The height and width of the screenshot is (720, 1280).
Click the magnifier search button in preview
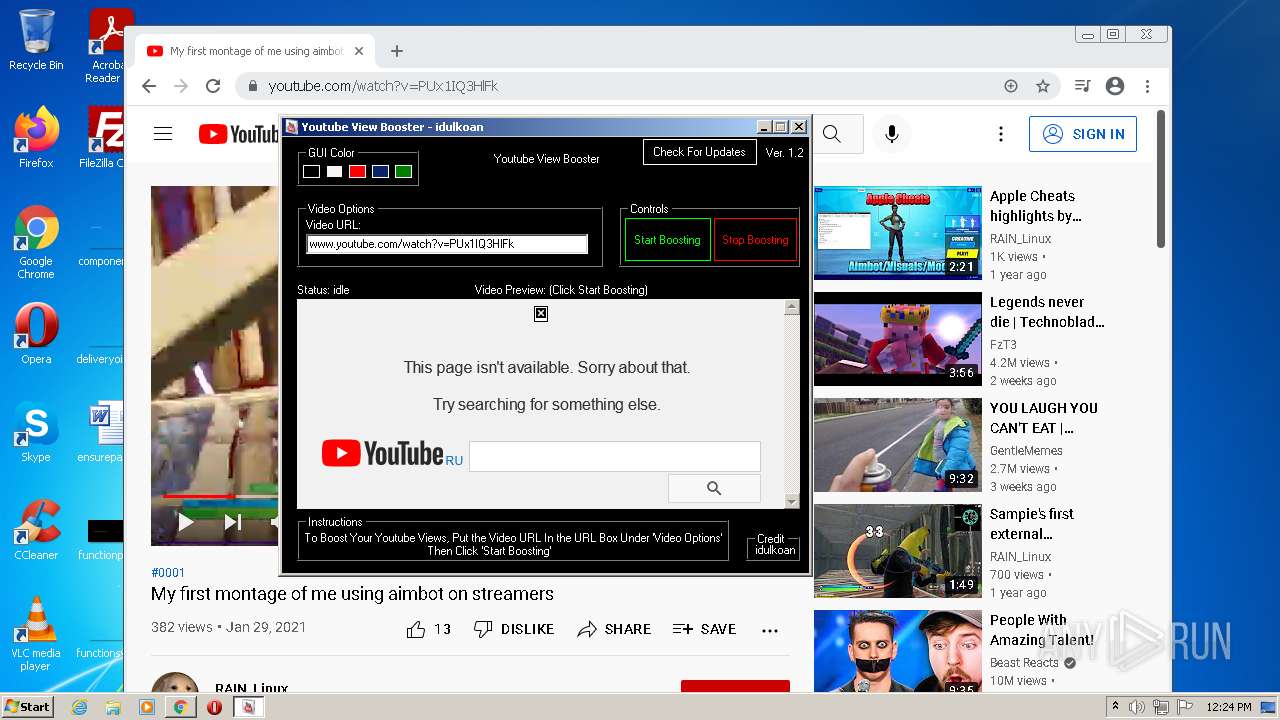pyautogui.click(x=714, y=488)
